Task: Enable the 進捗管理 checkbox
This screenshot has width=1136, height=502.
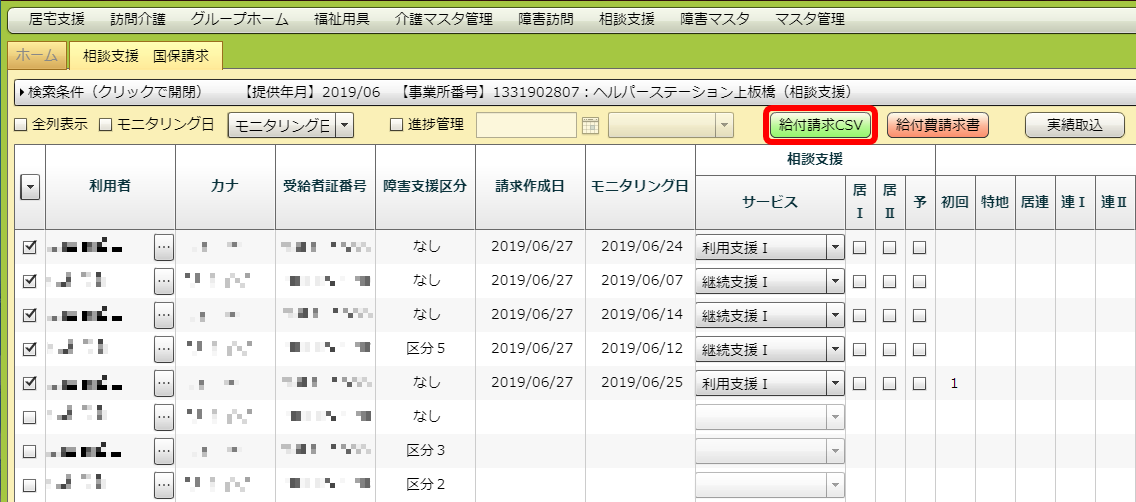Action: click(x=396, y=125)
